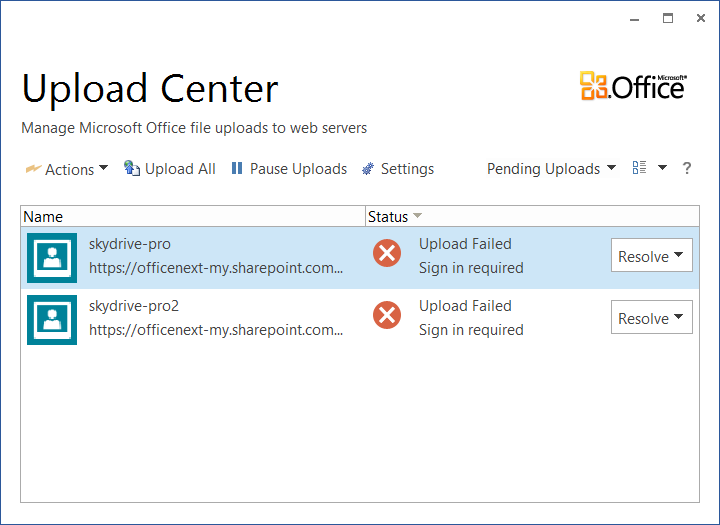Screen dimensions: 720x525
Task: Click the Status column sort arrow
Action: coord(417,216)
